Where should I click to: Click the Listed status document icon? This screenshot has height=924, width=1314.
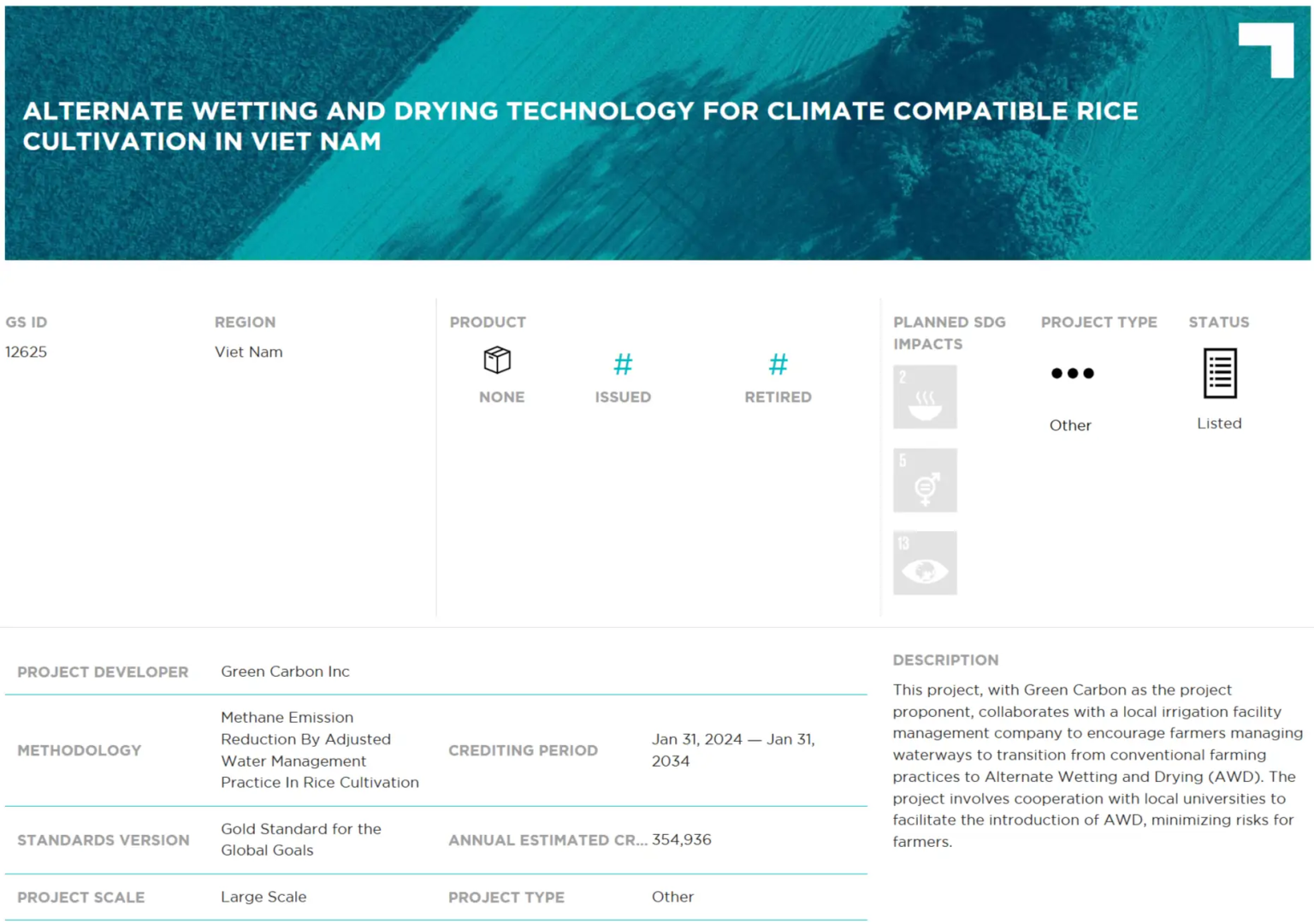(x=1219, y=373)
